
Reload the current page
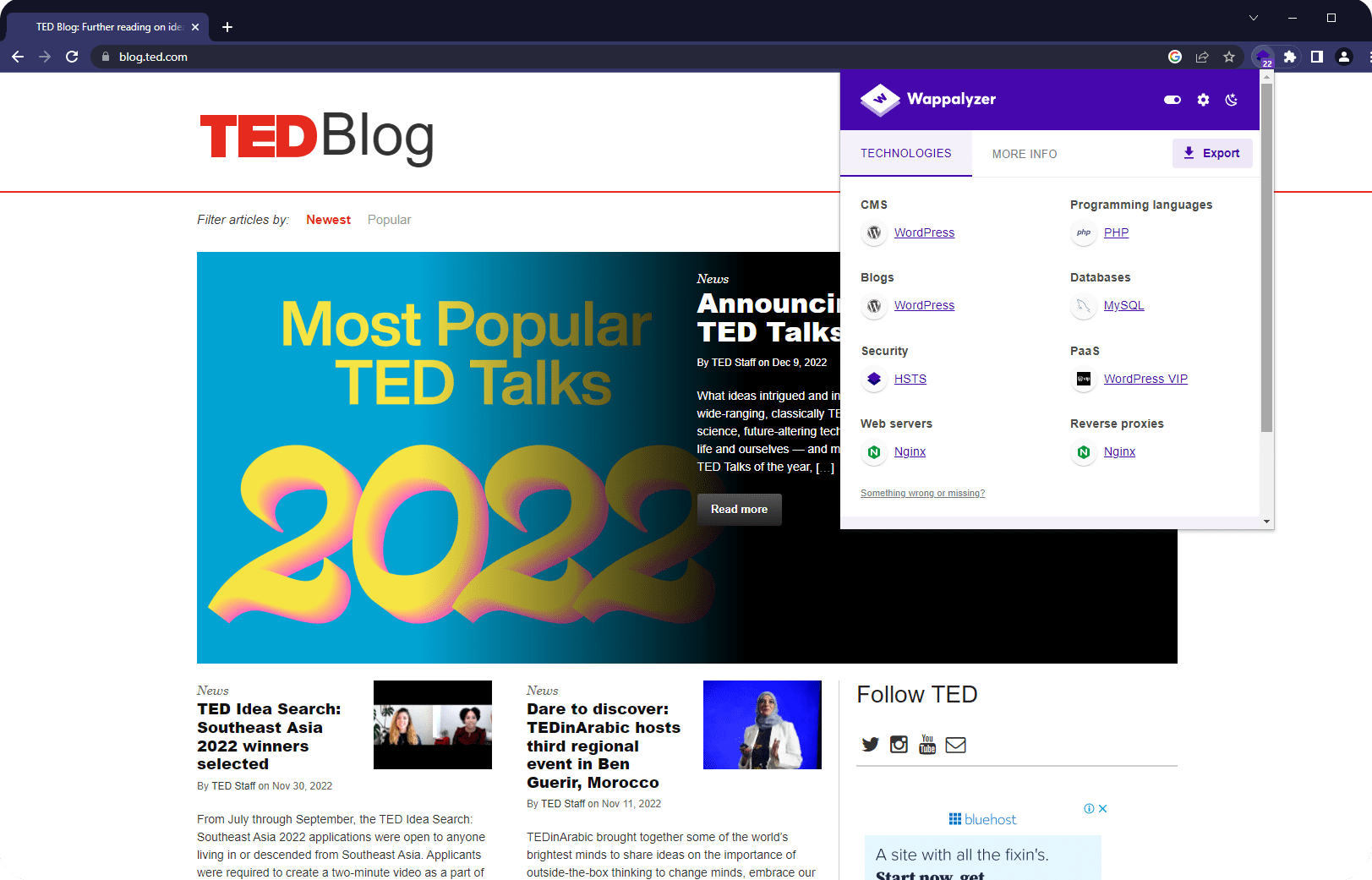point(72,57)
